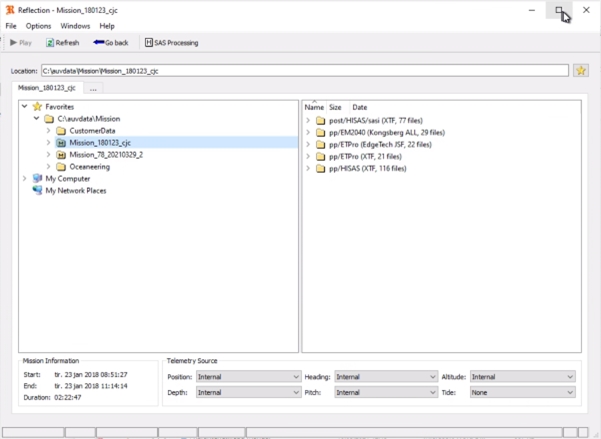601x439 pixels.
Task: Click the pp/HISAS folder icon
Action: tap(320, 169)
